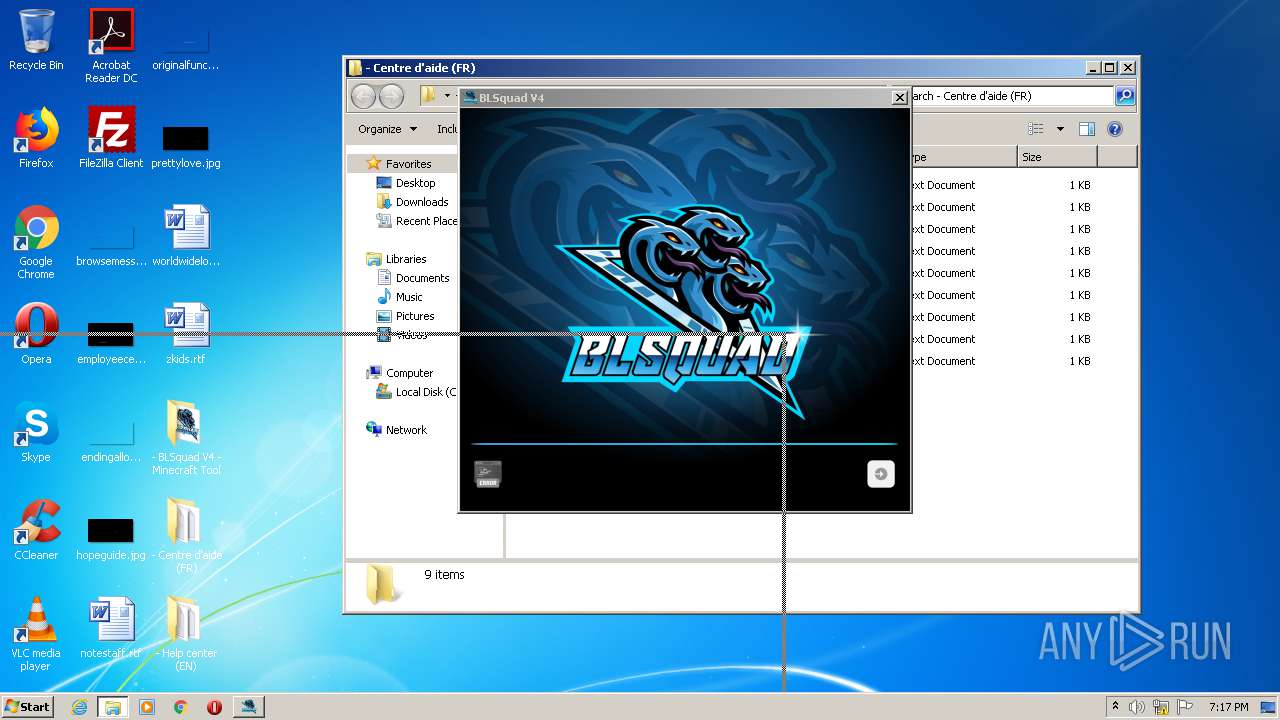Click the Explorer search magnifier button

pos(1125,96)
